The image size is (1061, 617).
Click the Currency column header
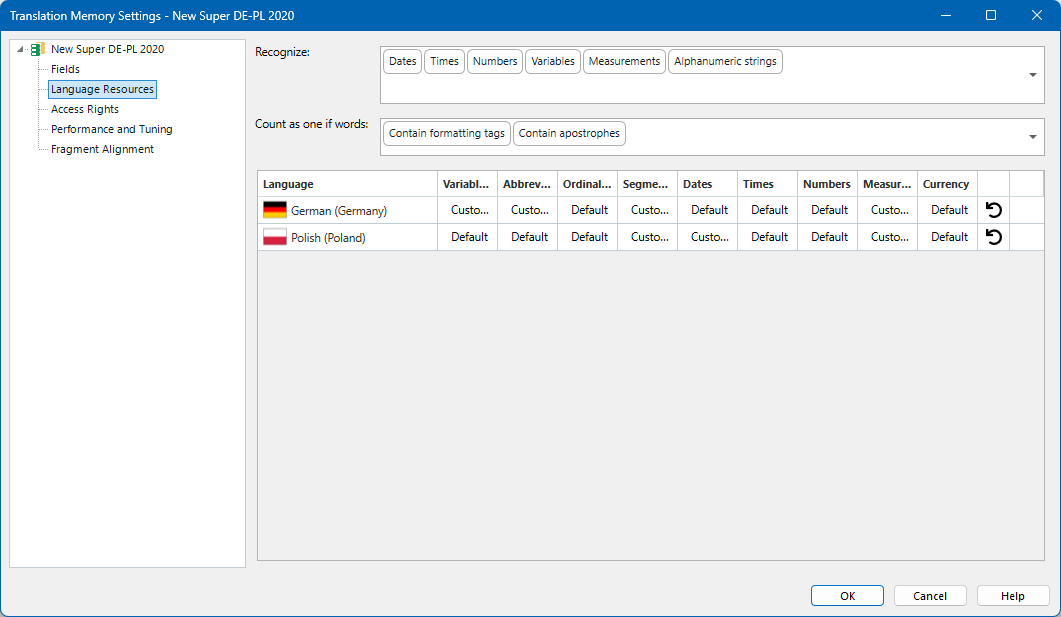[x=947, y=184]
